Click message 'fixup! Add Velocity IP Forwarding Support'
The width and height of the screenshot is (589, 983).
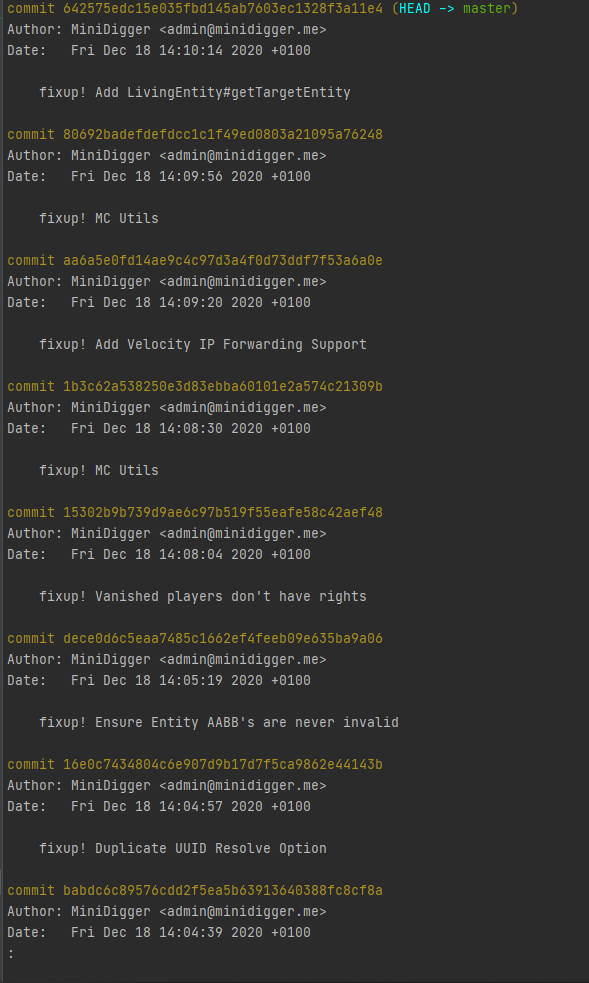(x=203, y=345)
